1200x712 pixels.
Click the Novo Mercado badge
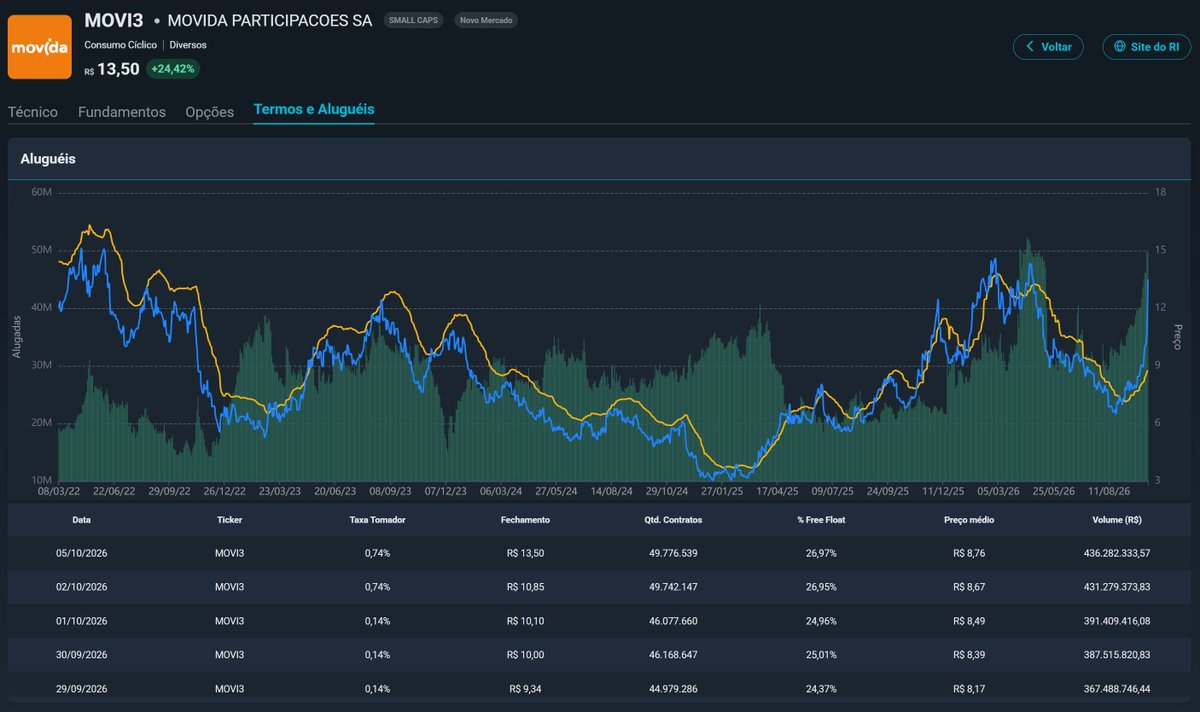486,20
